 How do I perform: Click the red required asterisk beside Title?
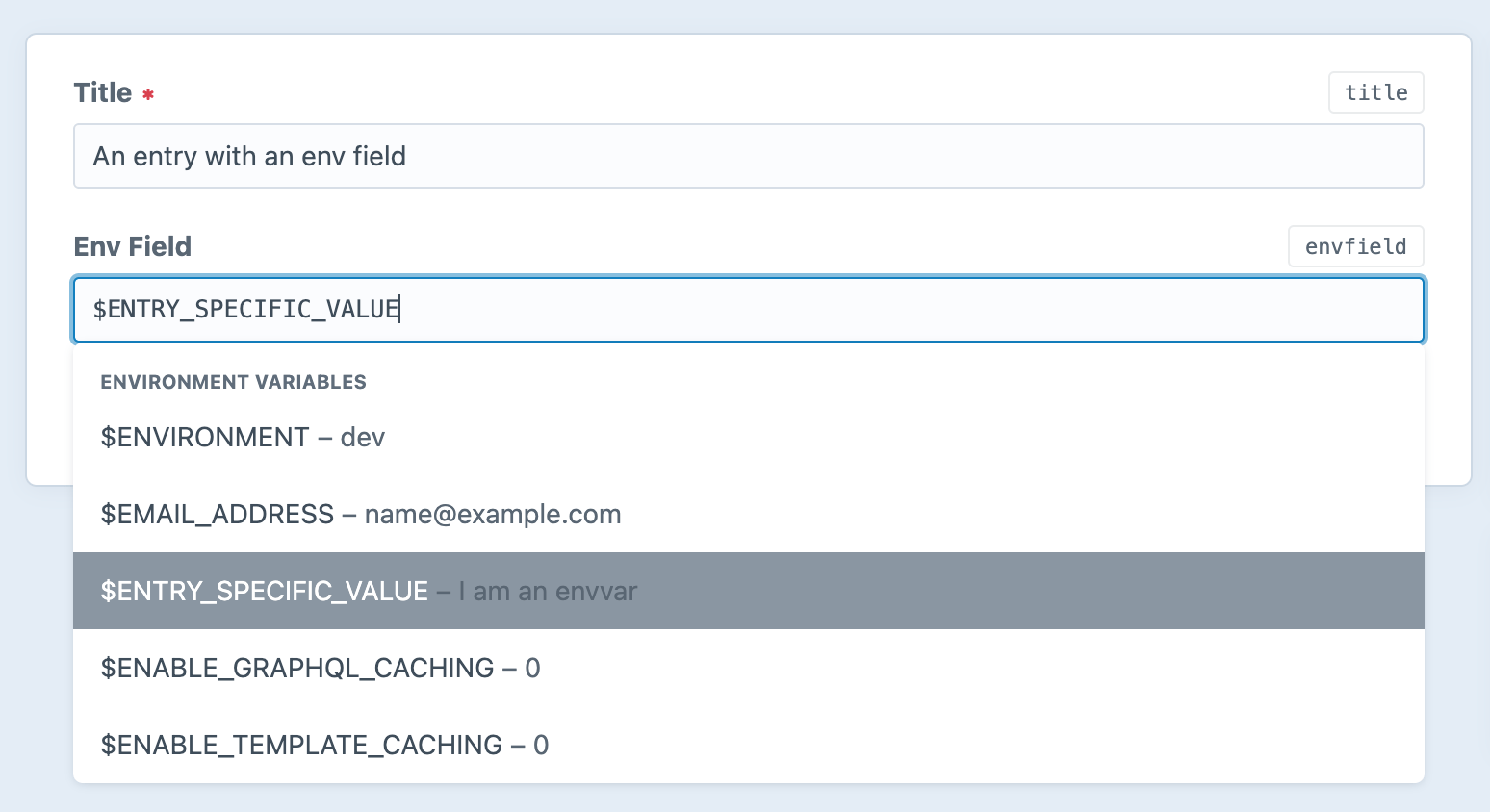click(x=148, y=94)
